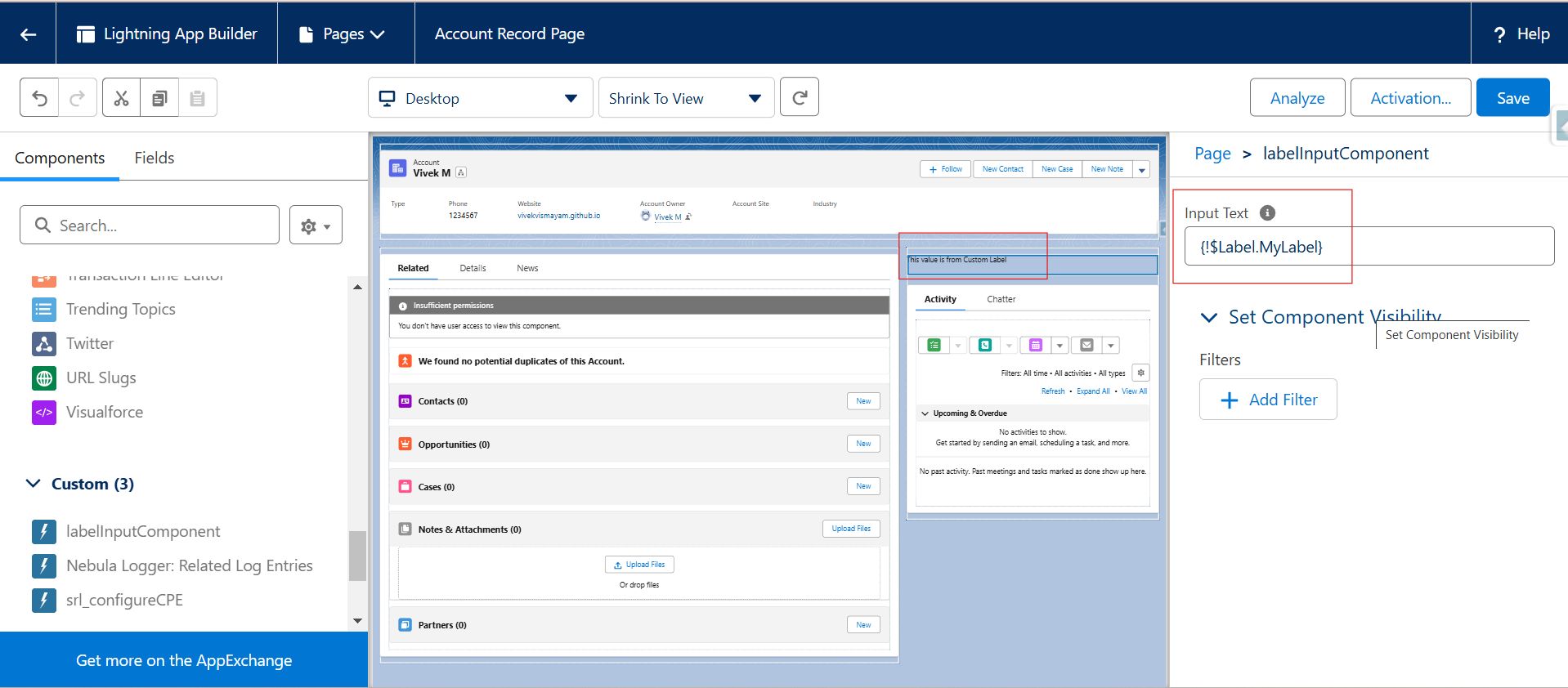Switch to the Chatter tab
The height and width of the screenshot is (688, 1568).
(1001, 299)
